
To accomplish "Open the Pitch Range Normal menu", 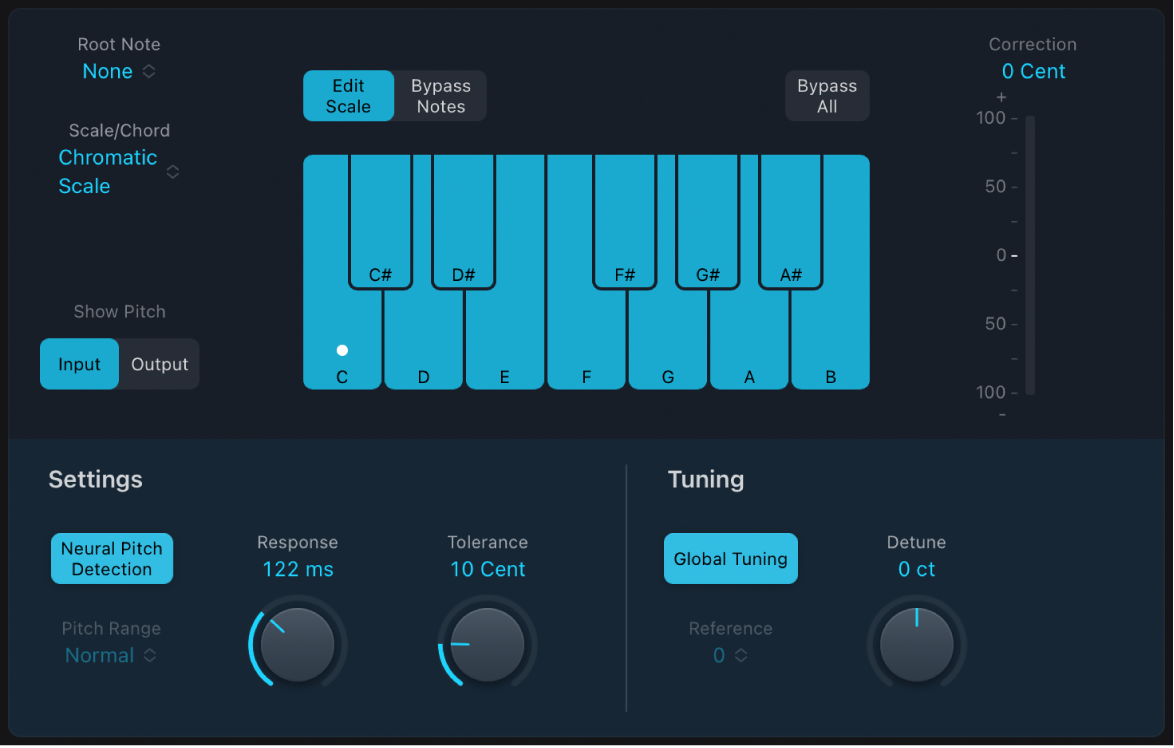I will tap(111, 655).
